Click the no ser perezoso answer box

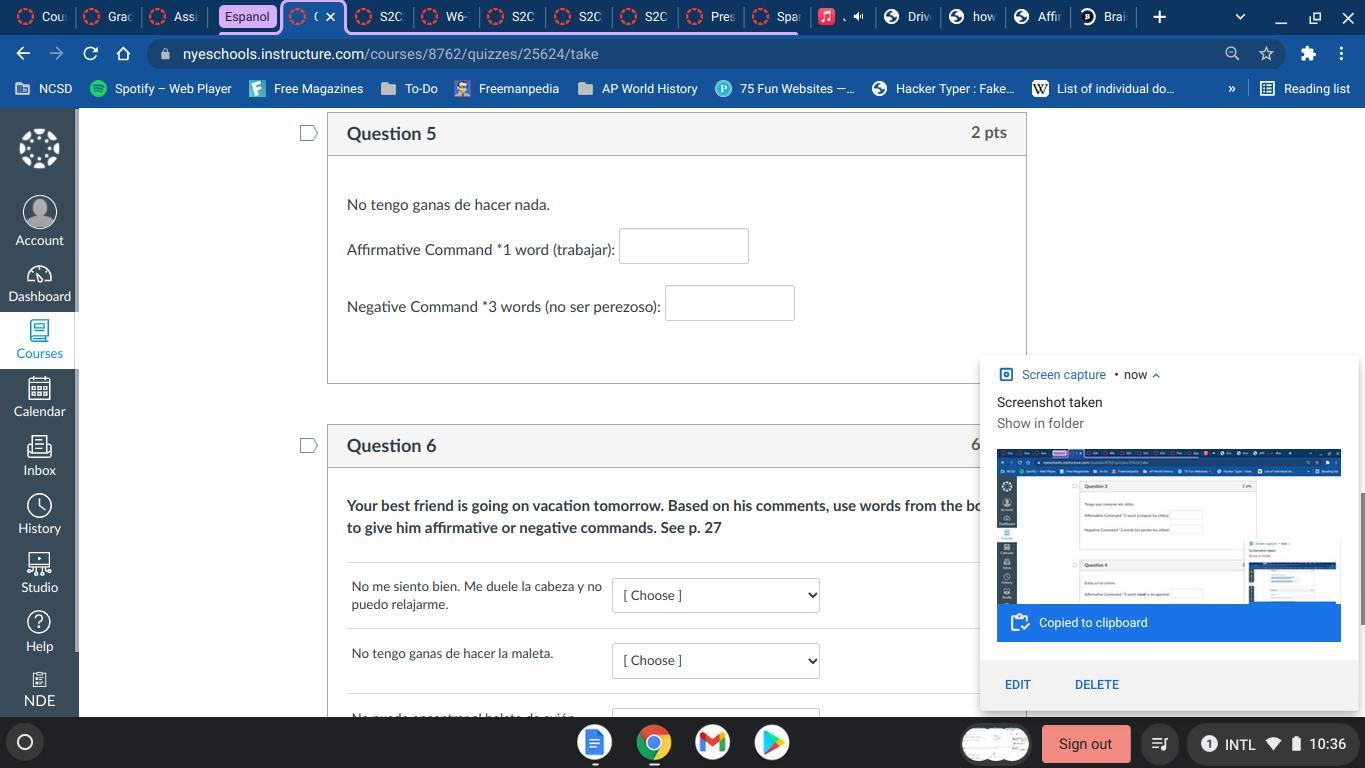[x=730, y=303]
